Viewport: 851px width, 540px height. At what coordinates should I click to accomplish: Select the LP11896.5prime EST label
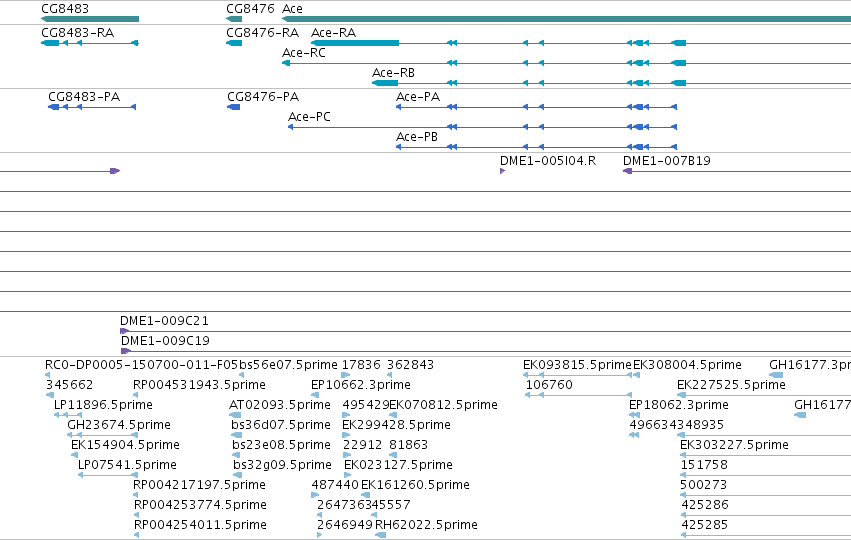(x=103, y=405)
